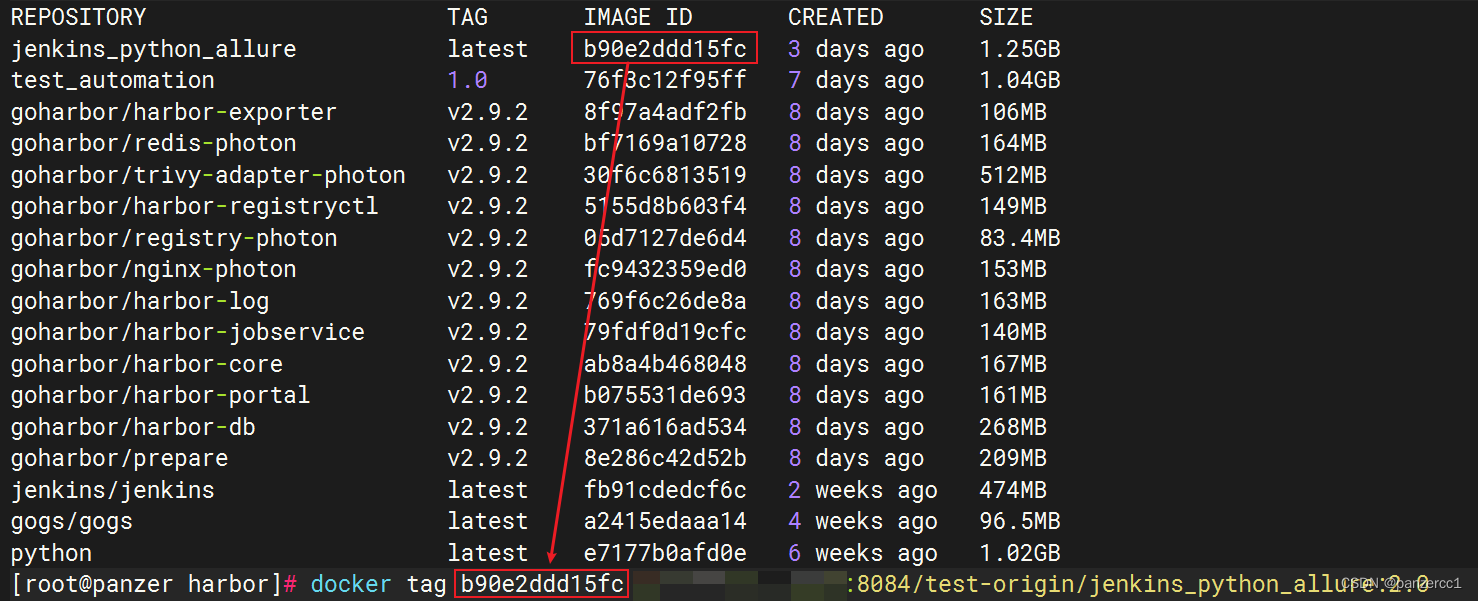This screenshot has width=1478, height=601.
Task: Select image ID 76f3c12f95ff
Action: pos(665,80)
